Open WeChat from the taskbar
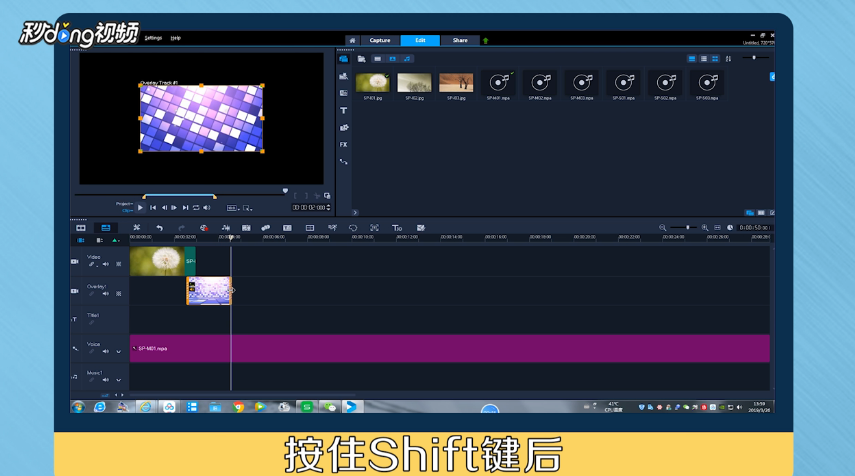Image resolution: width=855 pixels, height=476 pixels. (x=330, y=407)
